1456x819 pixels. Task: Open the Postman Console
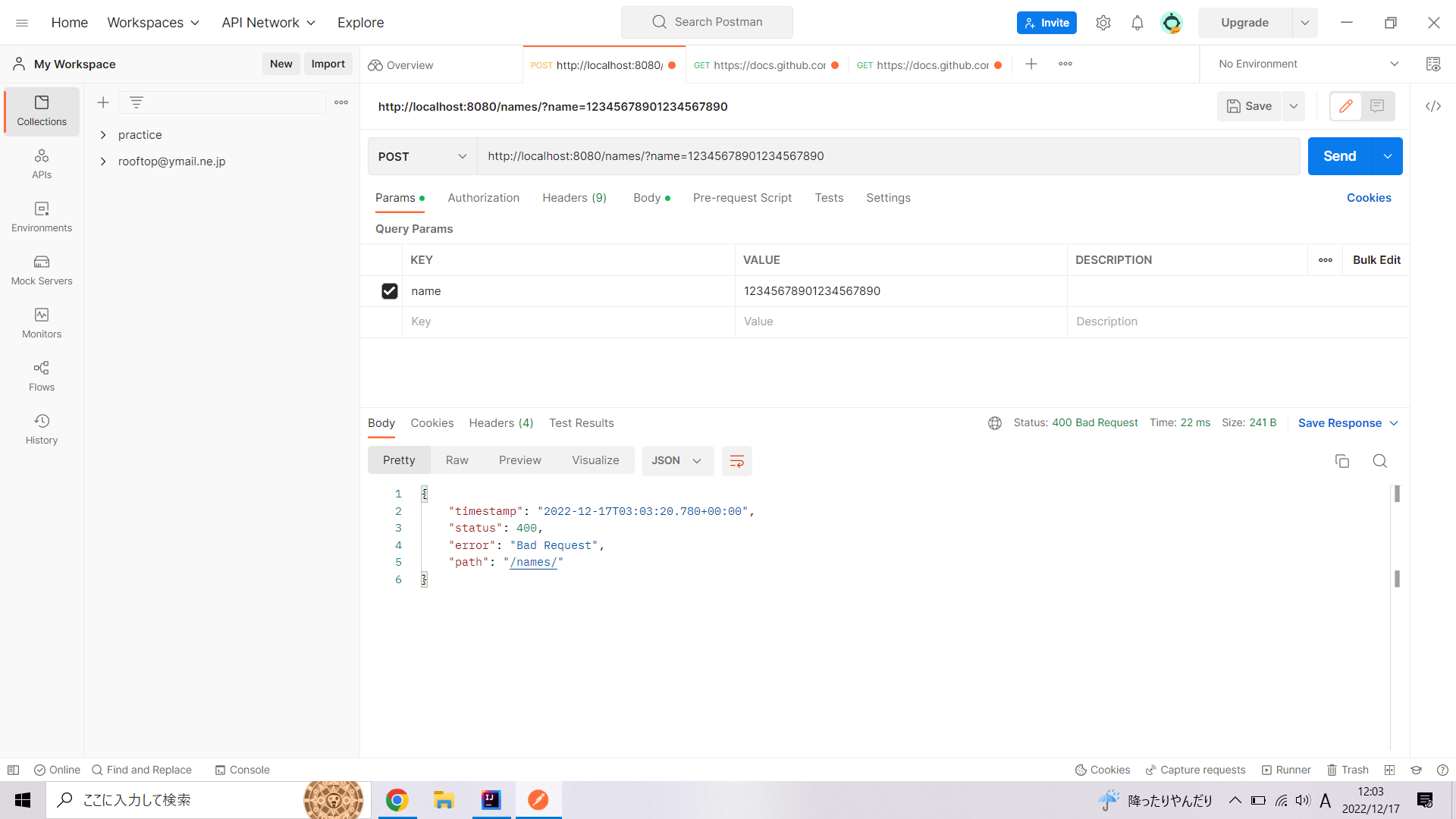242,770
